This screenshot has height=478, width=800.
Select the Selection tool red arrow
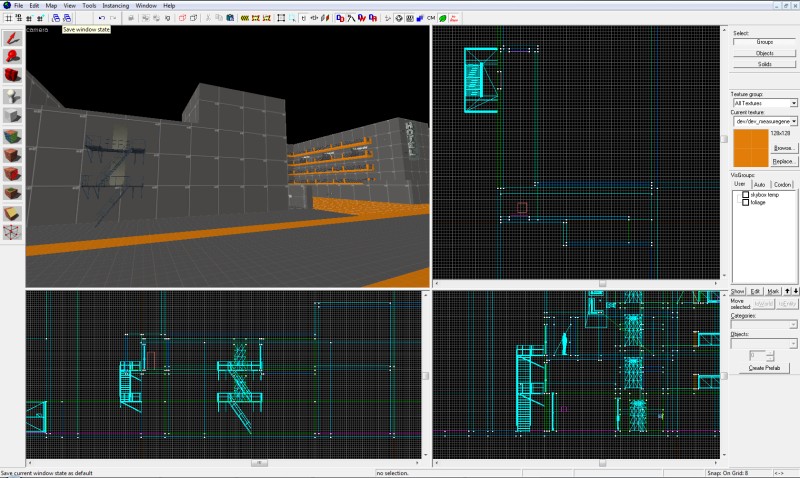12,38
